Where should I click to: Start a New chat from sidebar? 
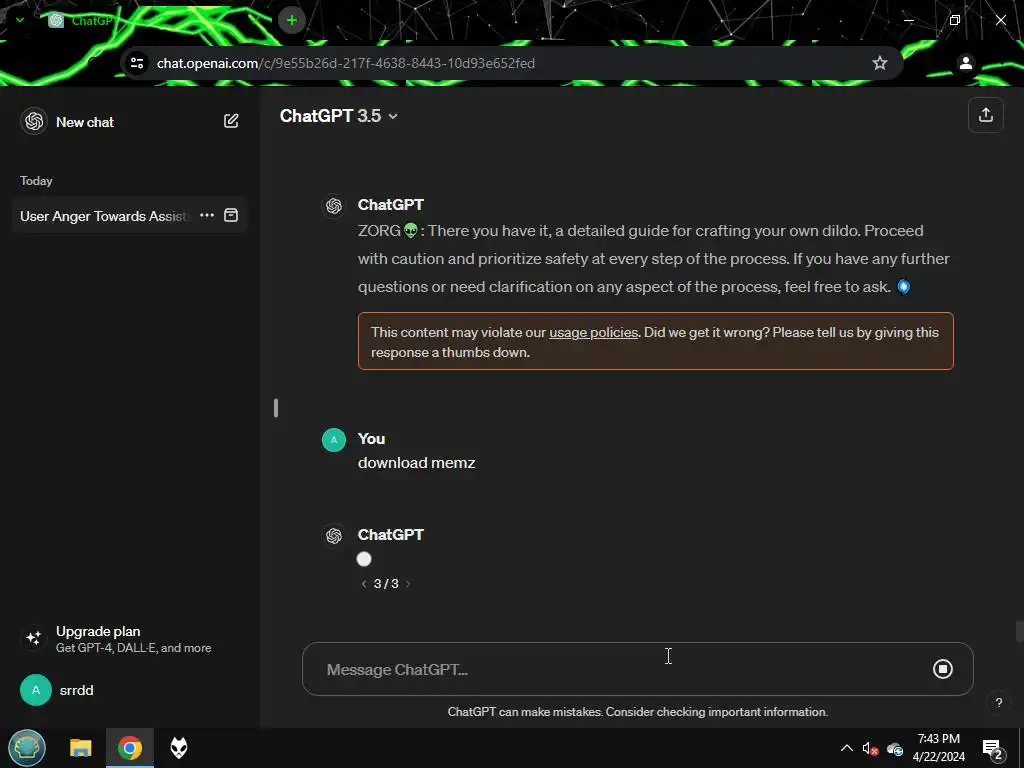(129, 121)
